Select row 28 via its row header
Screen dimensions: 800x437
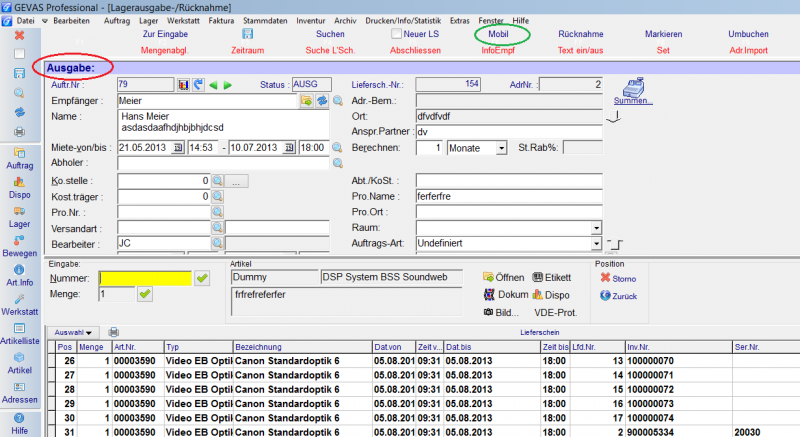click(x=51, y=389)
